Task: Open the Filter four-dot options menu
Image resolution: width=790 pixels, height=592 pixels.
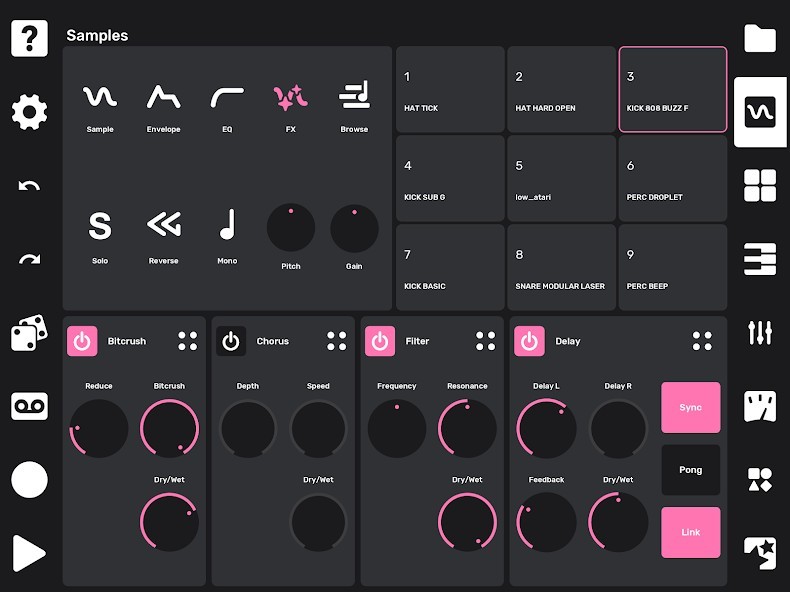Action: 486,341
